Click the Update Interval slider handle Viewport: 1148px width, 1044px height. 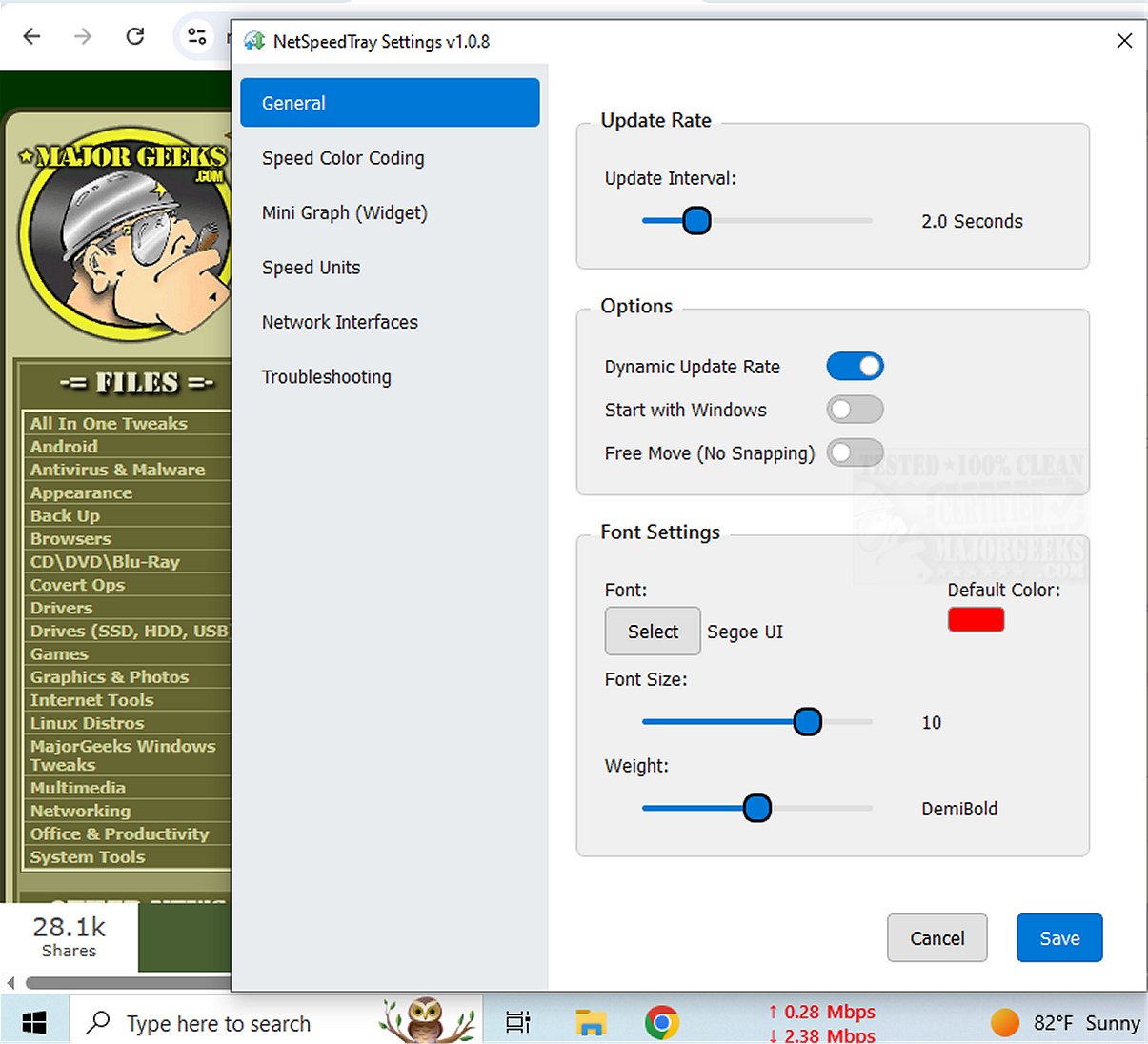[x=696, y=221]
